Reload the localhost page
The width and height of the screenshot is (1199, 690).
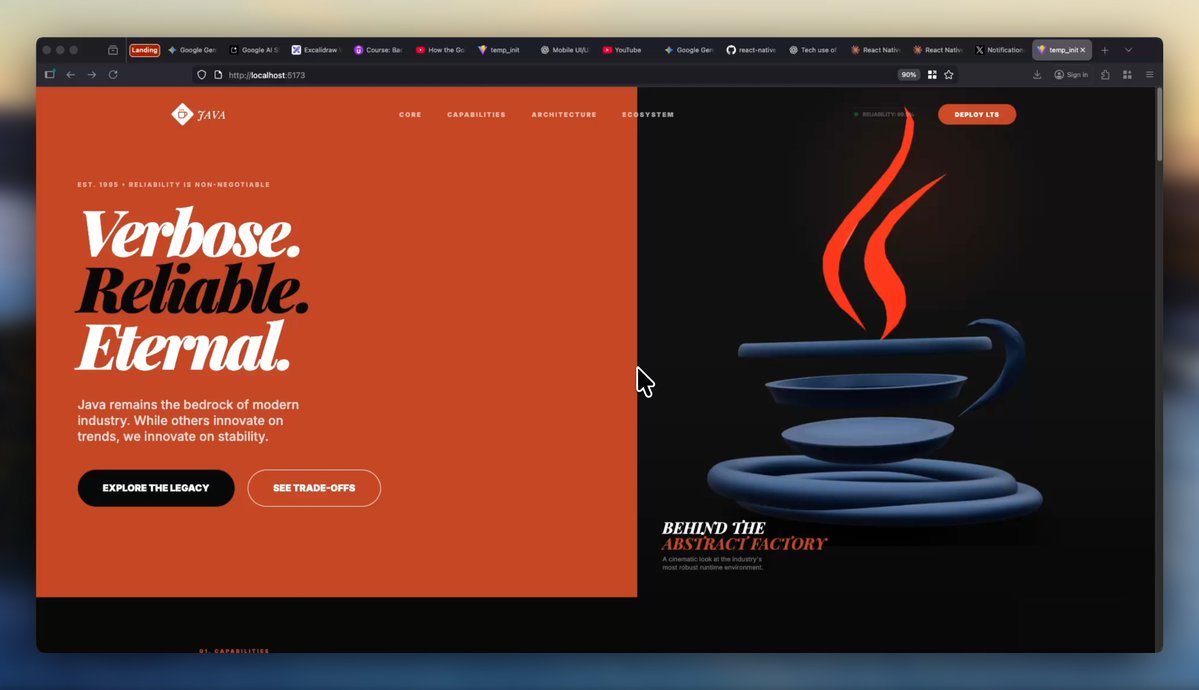113,75
